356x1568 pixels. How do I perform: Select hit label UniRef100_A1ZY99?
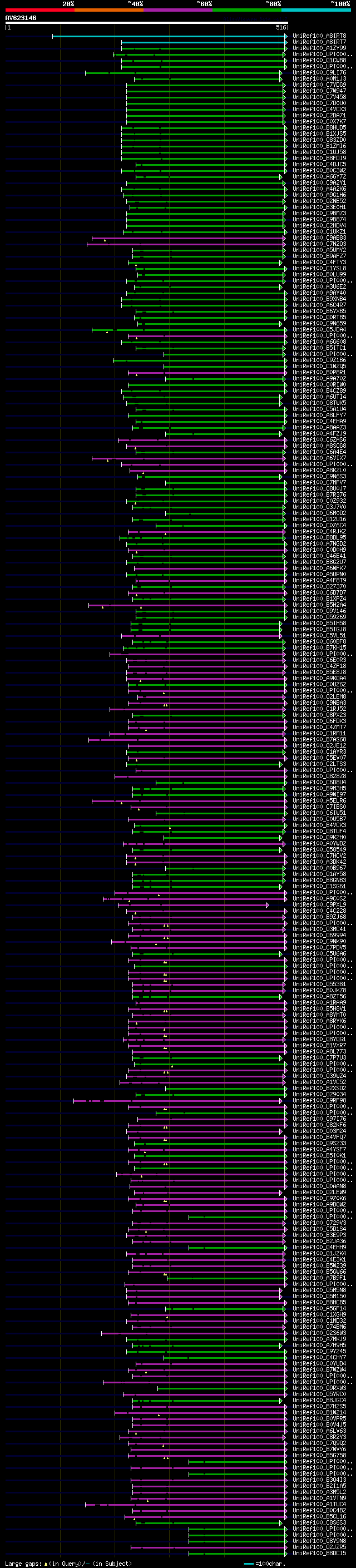pyautogui.click(x=319, y=48)
